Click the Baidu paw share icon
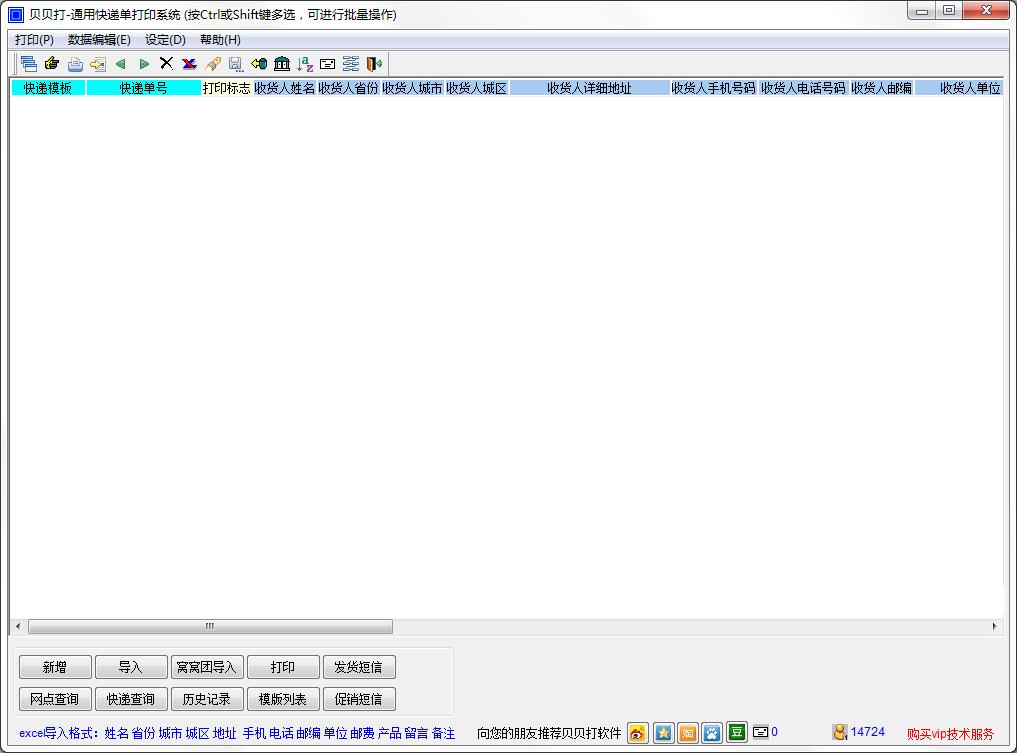Screen dimensions: 1017x753 click(711, 733)
